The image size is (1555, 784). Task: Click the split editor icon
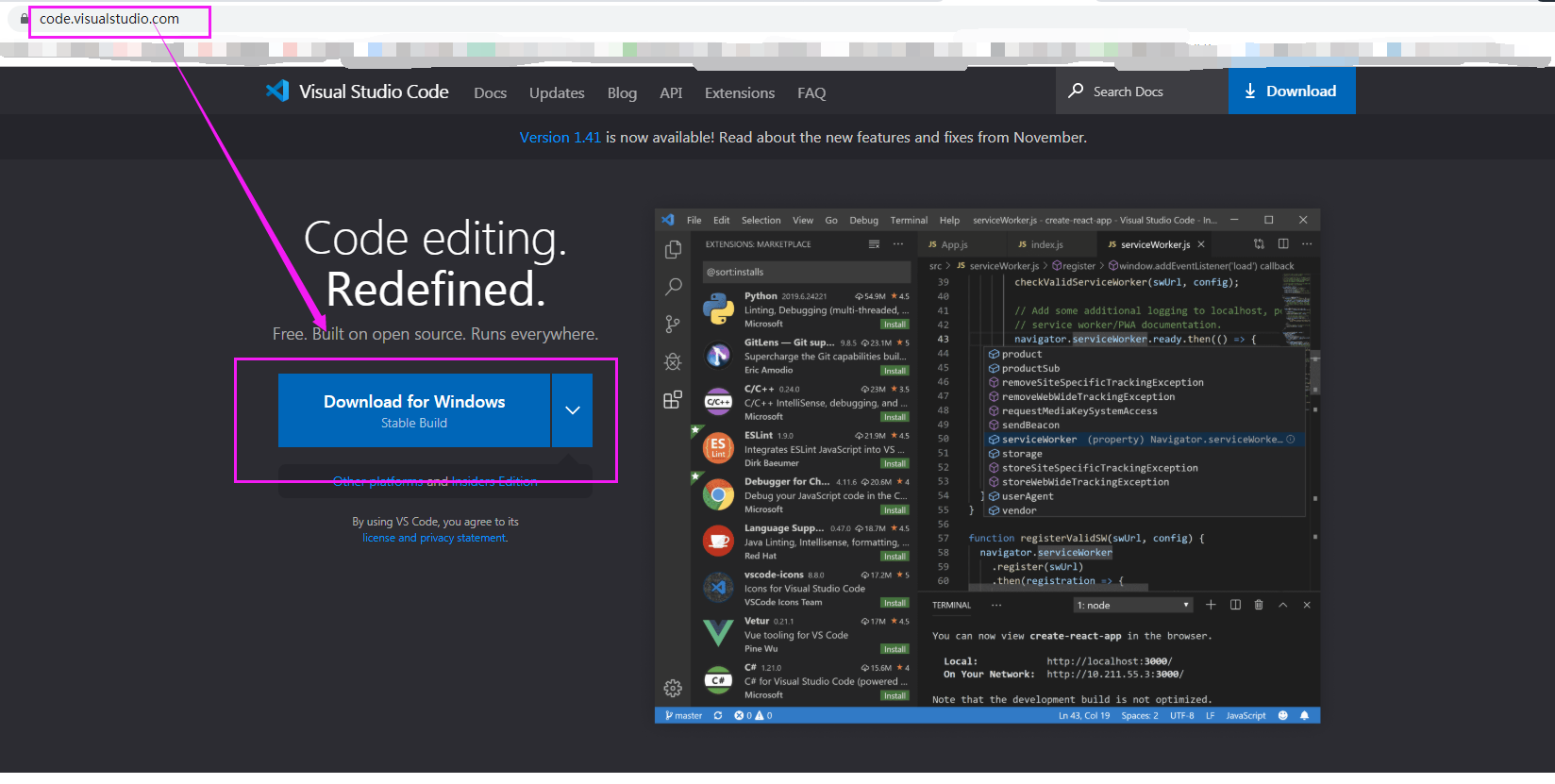1283,243
